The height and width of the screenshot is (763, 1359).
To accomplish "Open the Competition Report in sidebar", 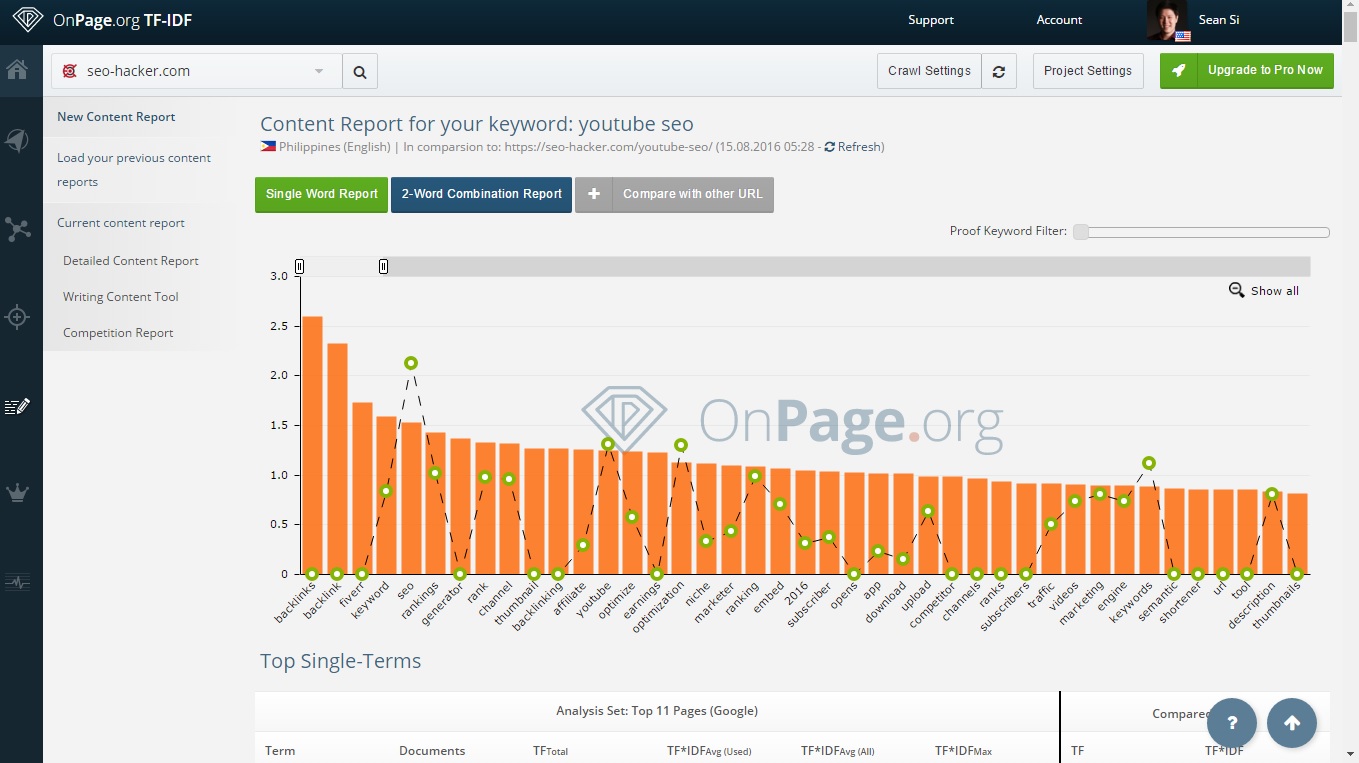I will pyautogui.click(x=118, y=333).
